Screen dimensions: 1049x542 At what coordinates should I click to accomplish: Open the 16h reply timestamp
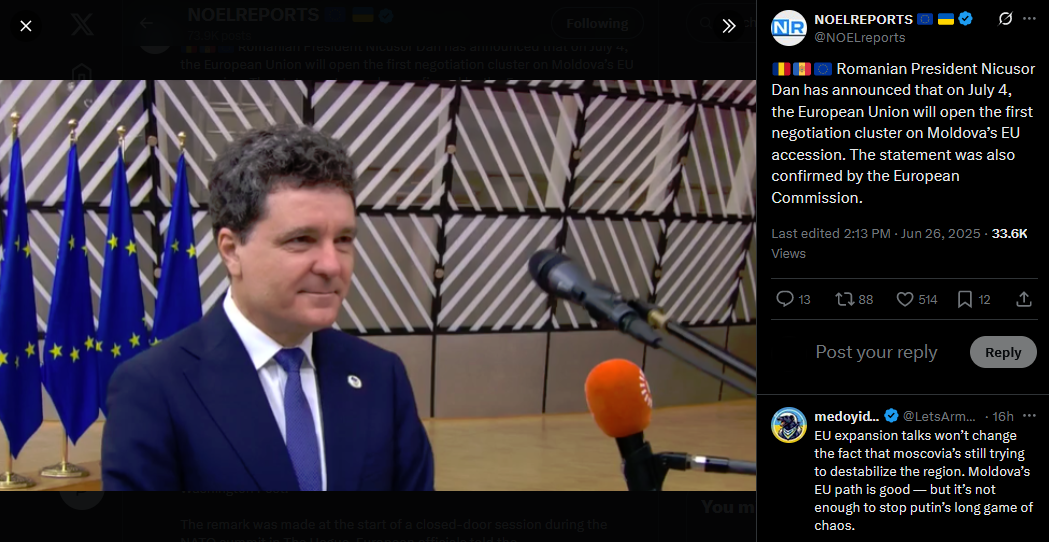1002,416
